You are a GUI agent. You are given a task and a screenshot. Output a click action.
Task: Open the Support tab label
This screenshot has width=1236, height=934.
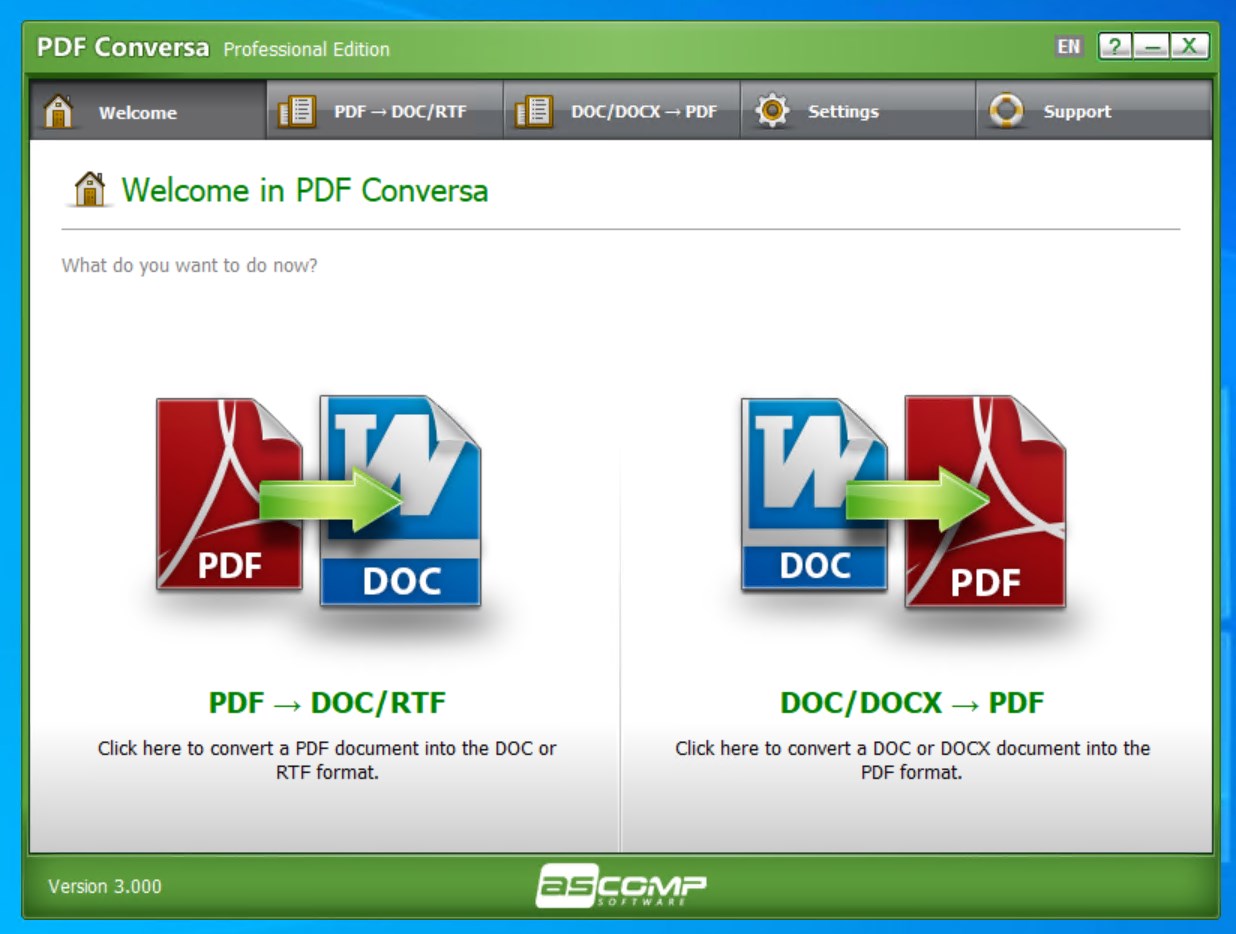[x=1077, y=112]
